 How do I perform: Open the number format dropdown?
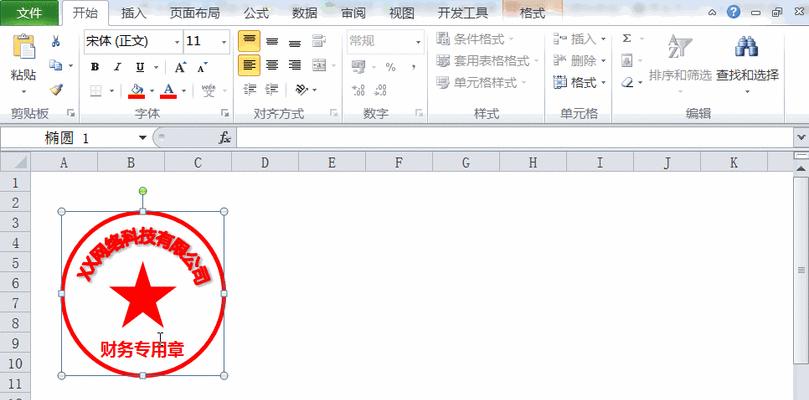pos(418,42)
